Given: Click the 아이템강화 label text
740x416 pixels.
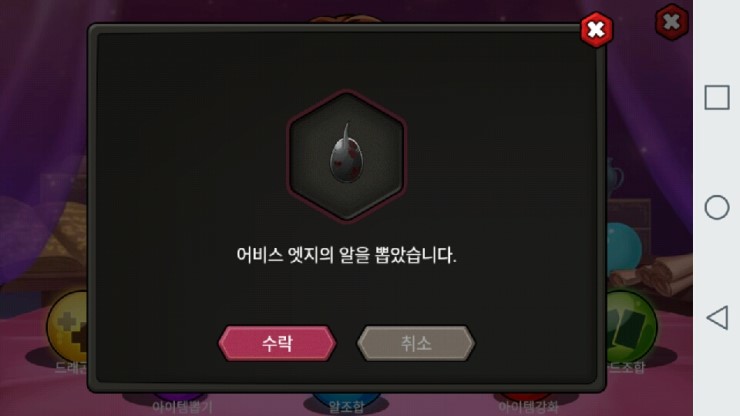Looking at the screenshot, I should point(528,407).
